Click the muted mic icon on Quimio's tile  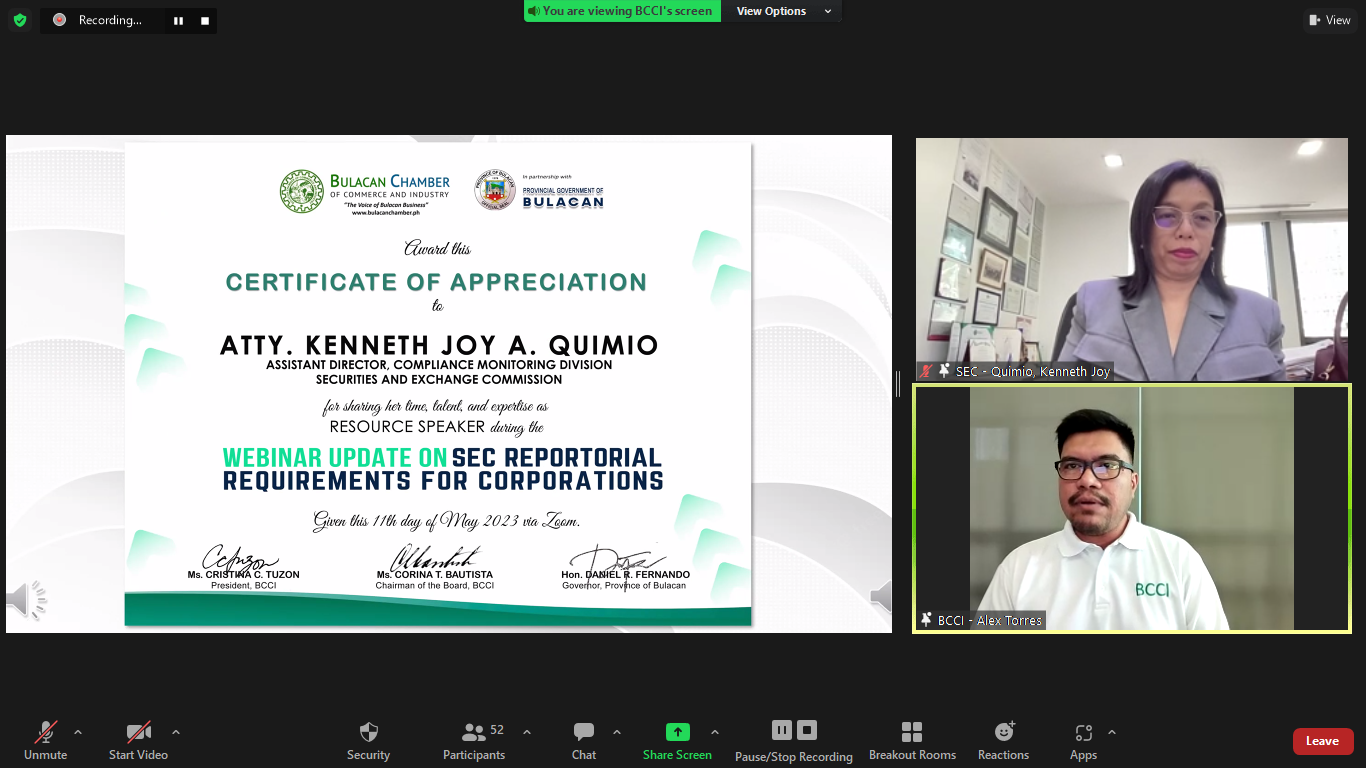tap(926, 371)
